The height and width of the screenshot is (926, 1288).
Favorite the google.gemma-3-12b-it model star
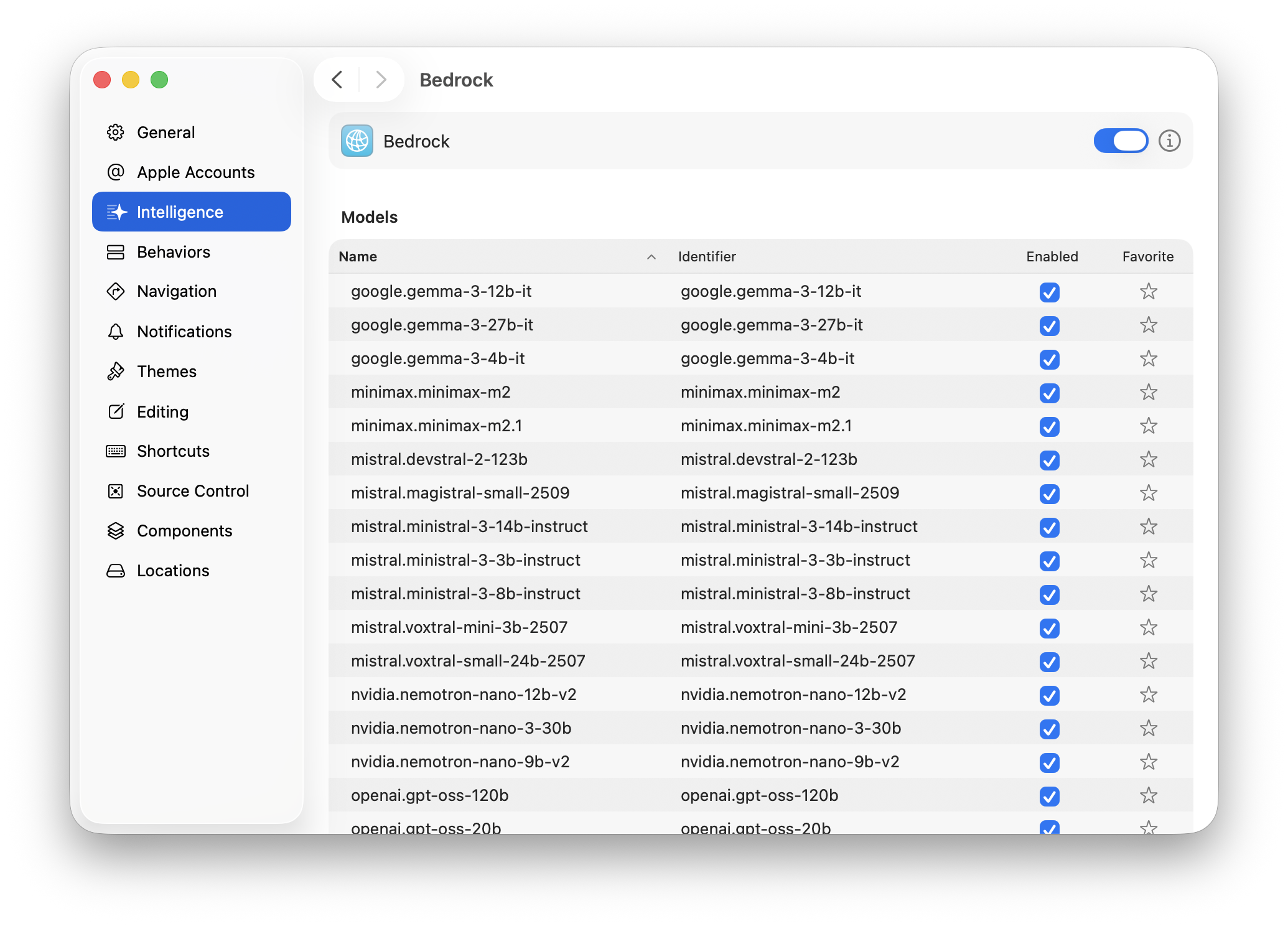pyautogui.click(x=1148, y=291)
